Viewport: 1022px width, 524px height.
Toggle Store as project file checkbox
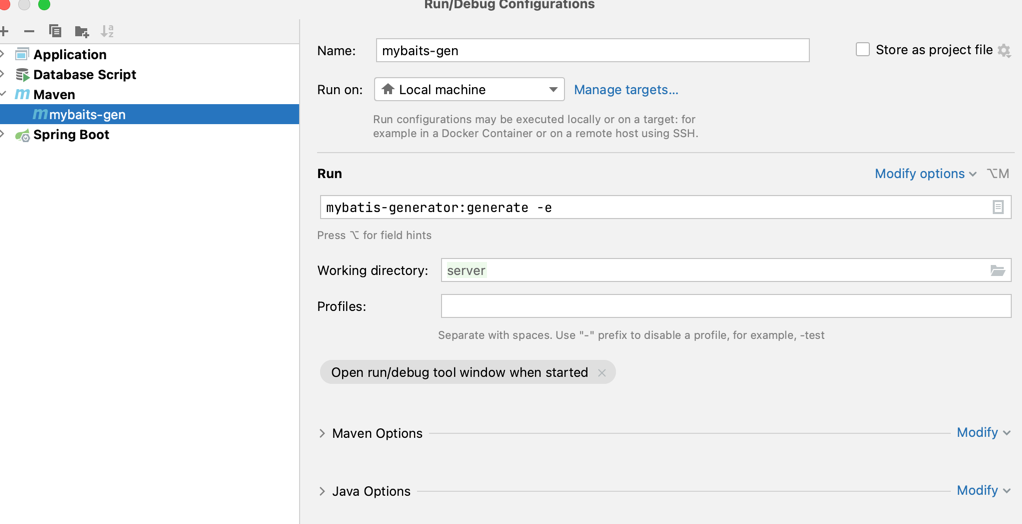coord(863,50)
